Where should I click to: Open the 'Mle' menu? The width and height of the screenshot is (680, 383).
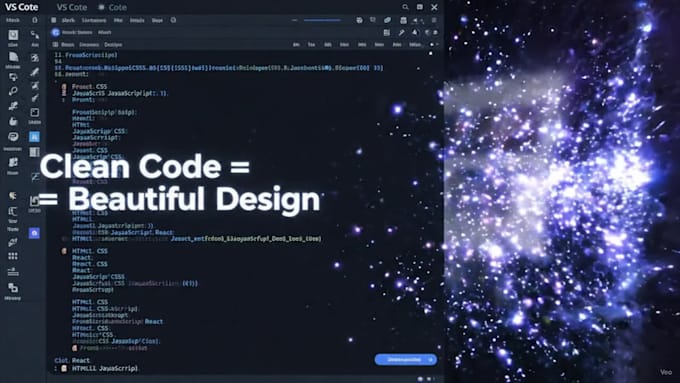pyautogui.click(x=118, y=20)
